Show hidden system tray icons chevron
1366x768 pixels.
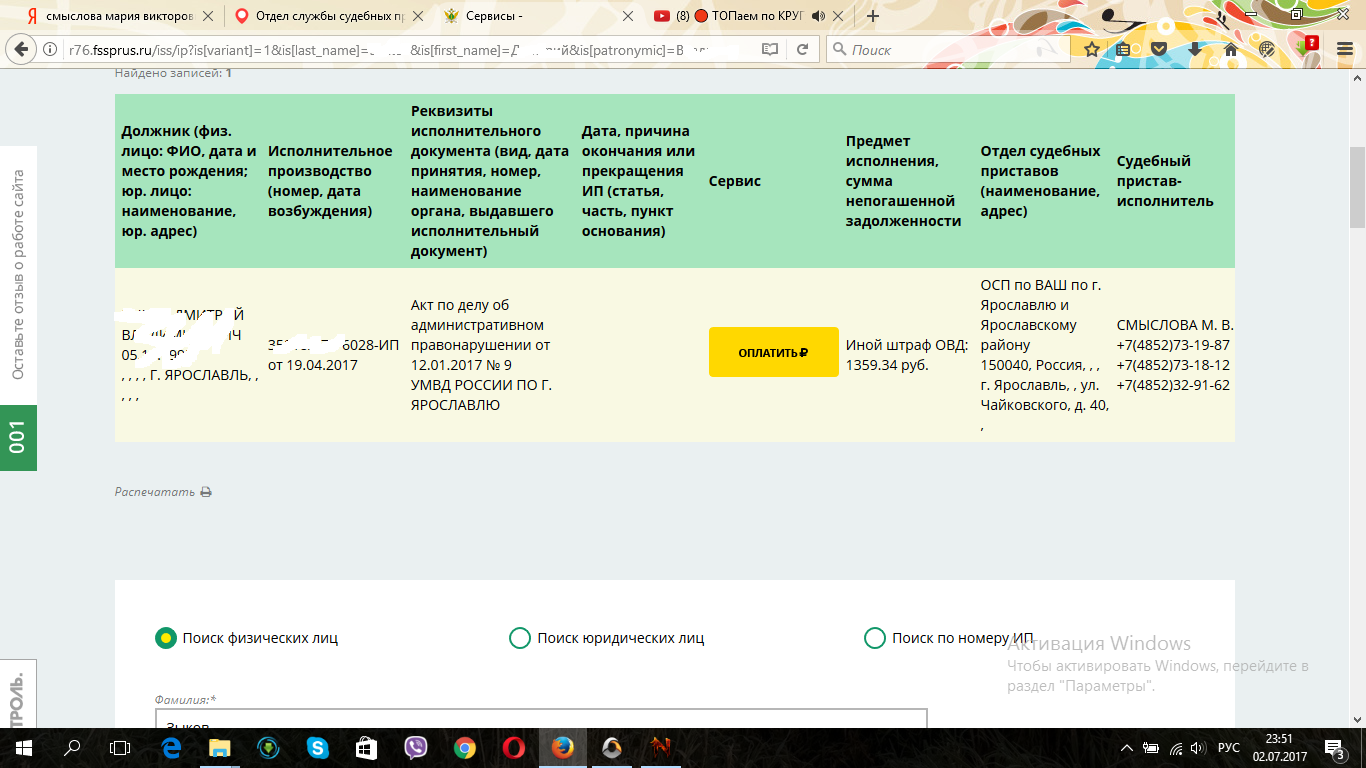pyautogui.click(x=1127, y=747)
